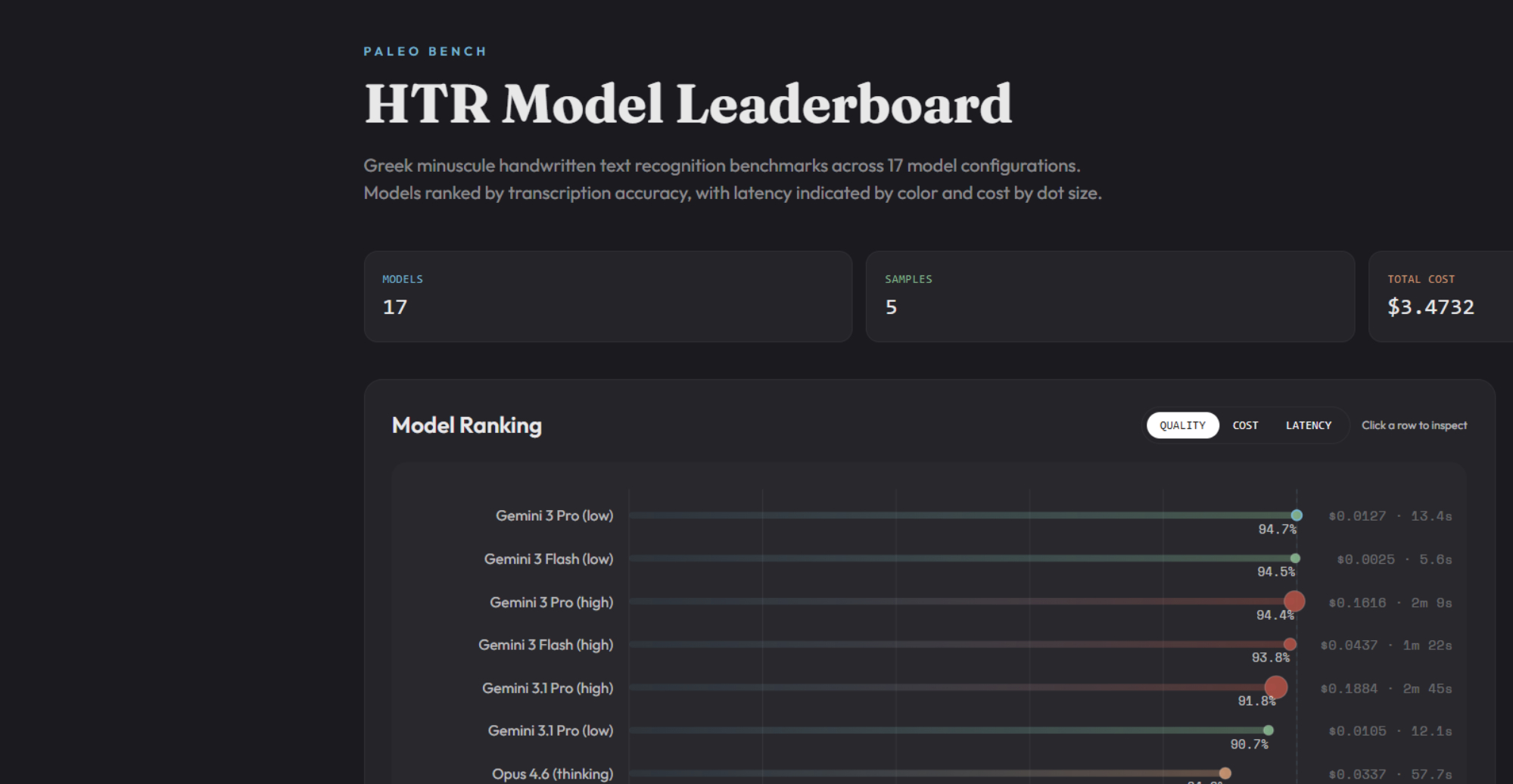Click the Gemini 3 Pro (low) row label
This screenshot has height=784, width=1513.
[554, 515]
